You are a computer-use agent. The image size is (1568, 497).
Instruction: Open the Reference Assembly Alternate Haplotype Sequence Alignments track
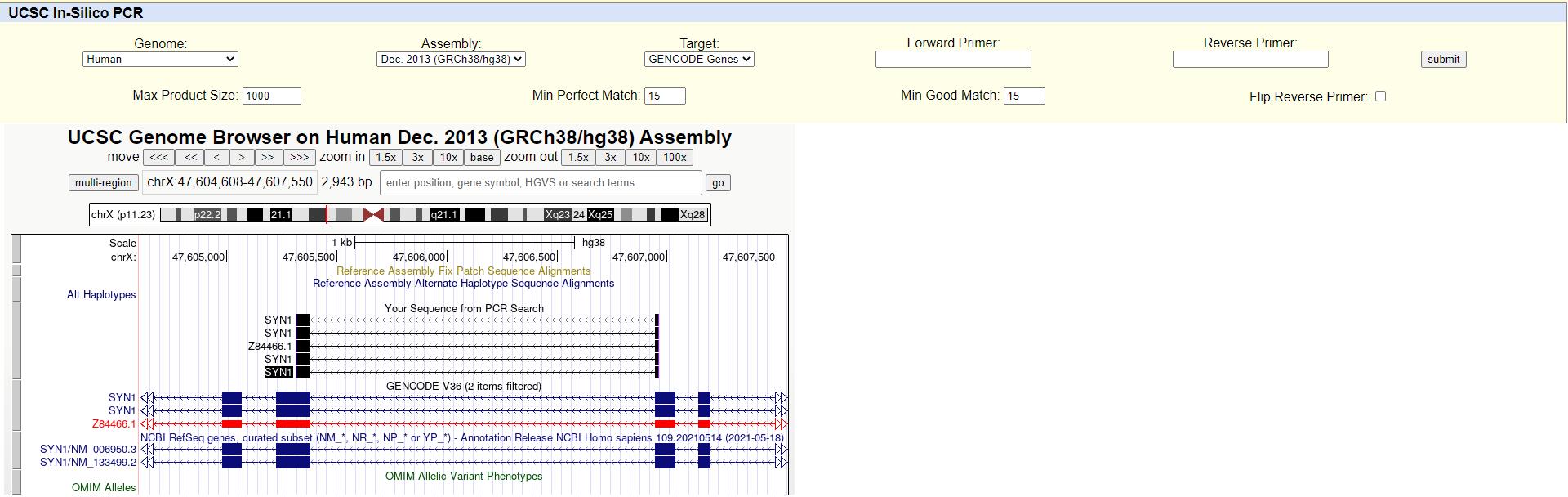point(463,284)
